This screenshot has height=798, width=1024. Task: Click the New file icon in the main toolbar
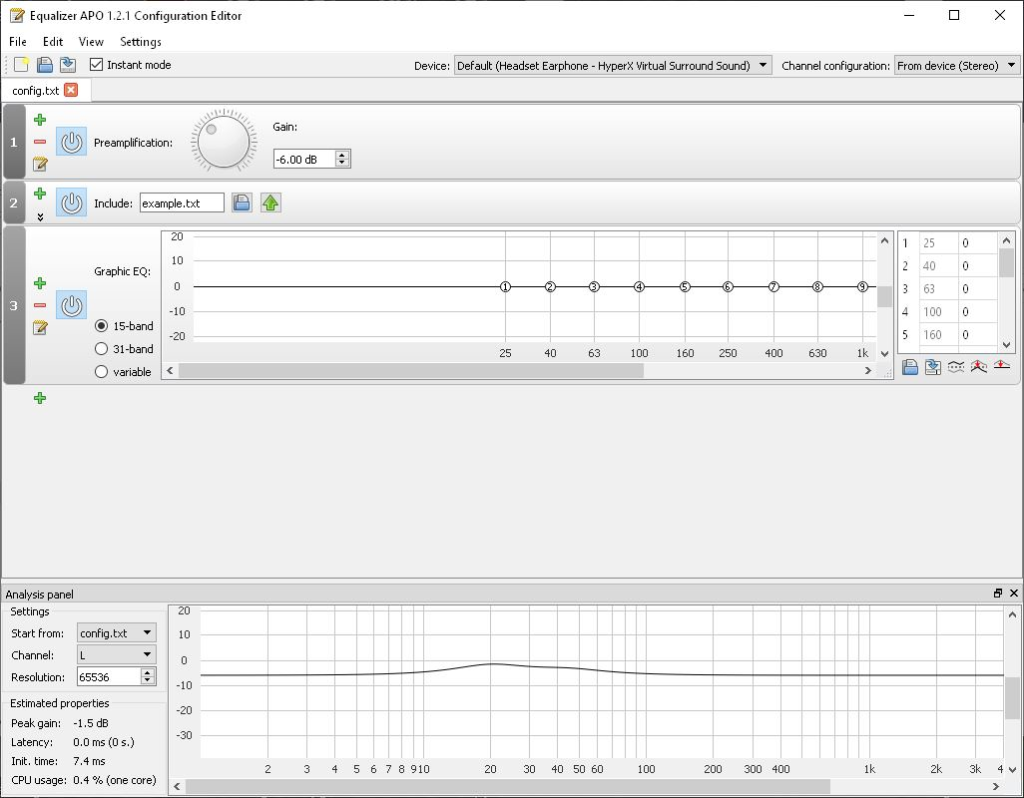(x=22, y=65)
